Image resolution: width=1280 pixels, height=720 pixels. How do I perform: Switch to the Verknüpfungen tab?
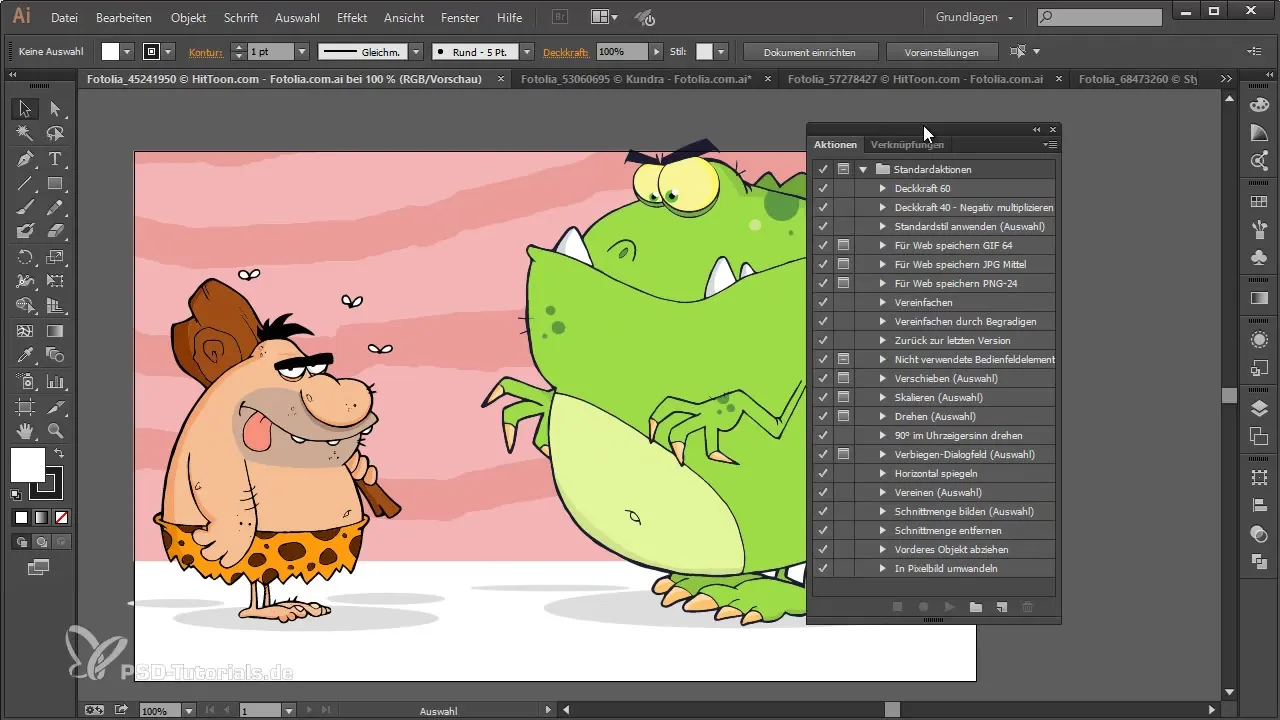(907, 145)
